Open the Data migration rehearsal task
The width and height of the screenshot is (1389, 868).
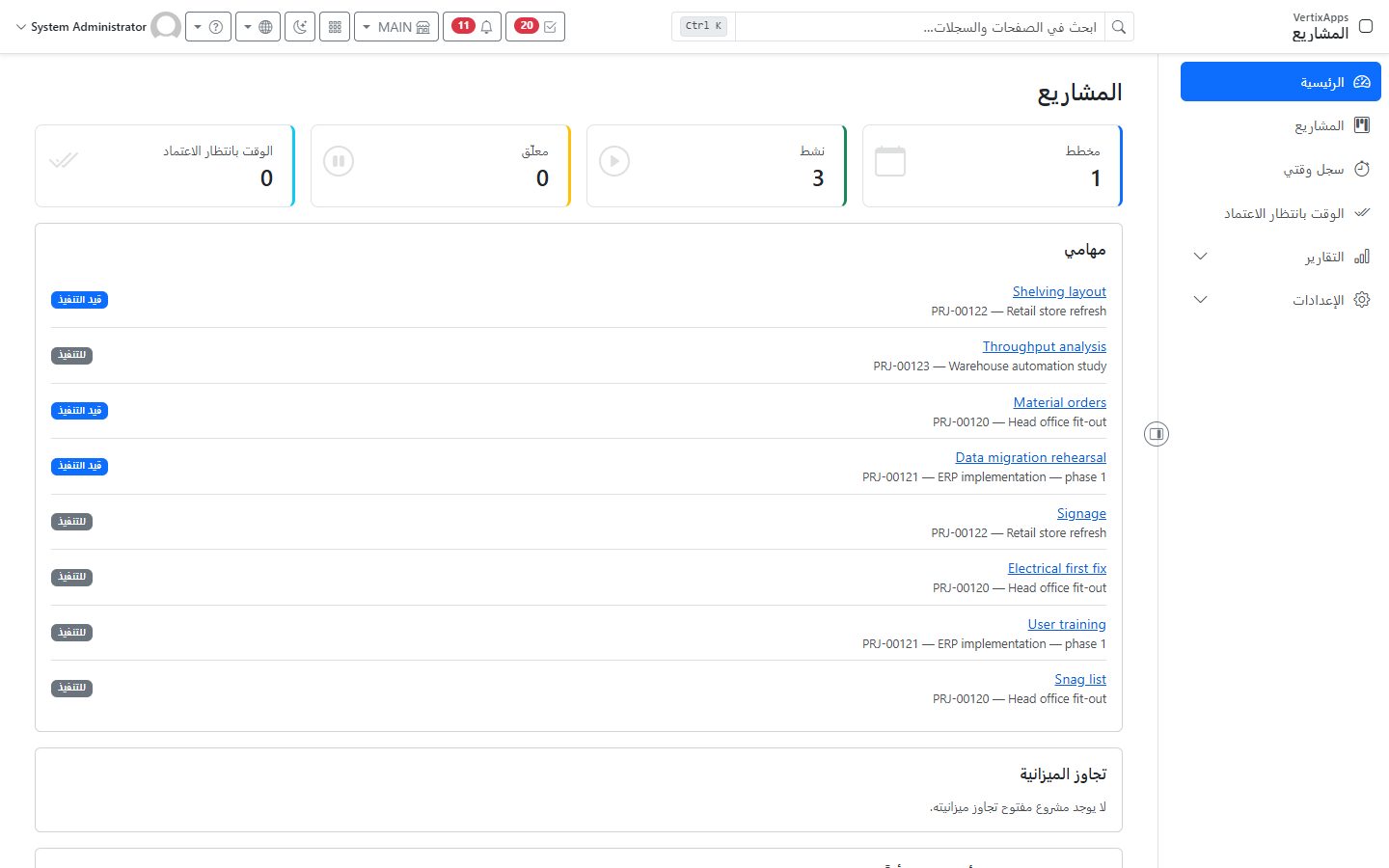pos(1030,457)
